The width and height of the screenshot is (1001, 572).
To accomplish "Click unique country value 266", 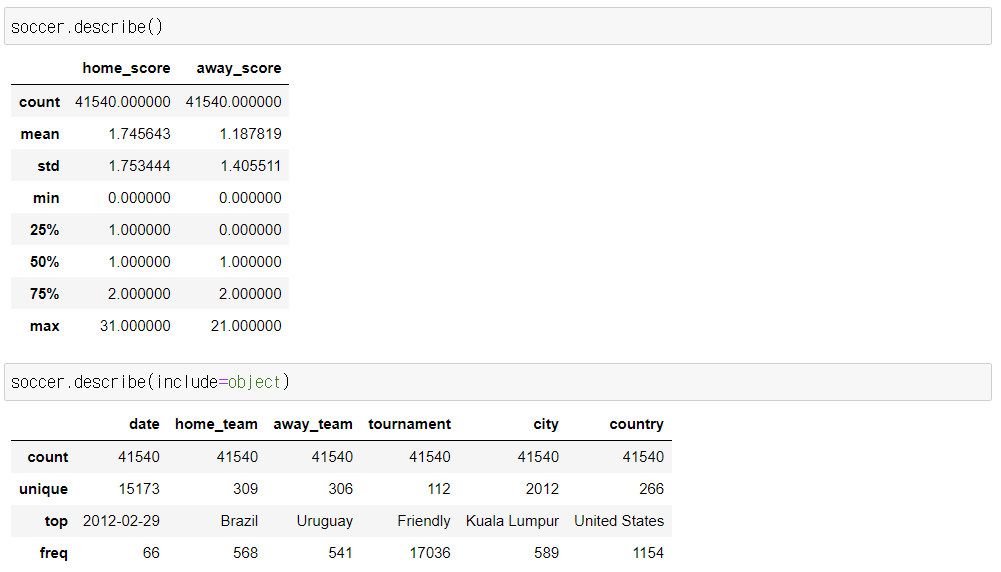I will click(651, 489).
